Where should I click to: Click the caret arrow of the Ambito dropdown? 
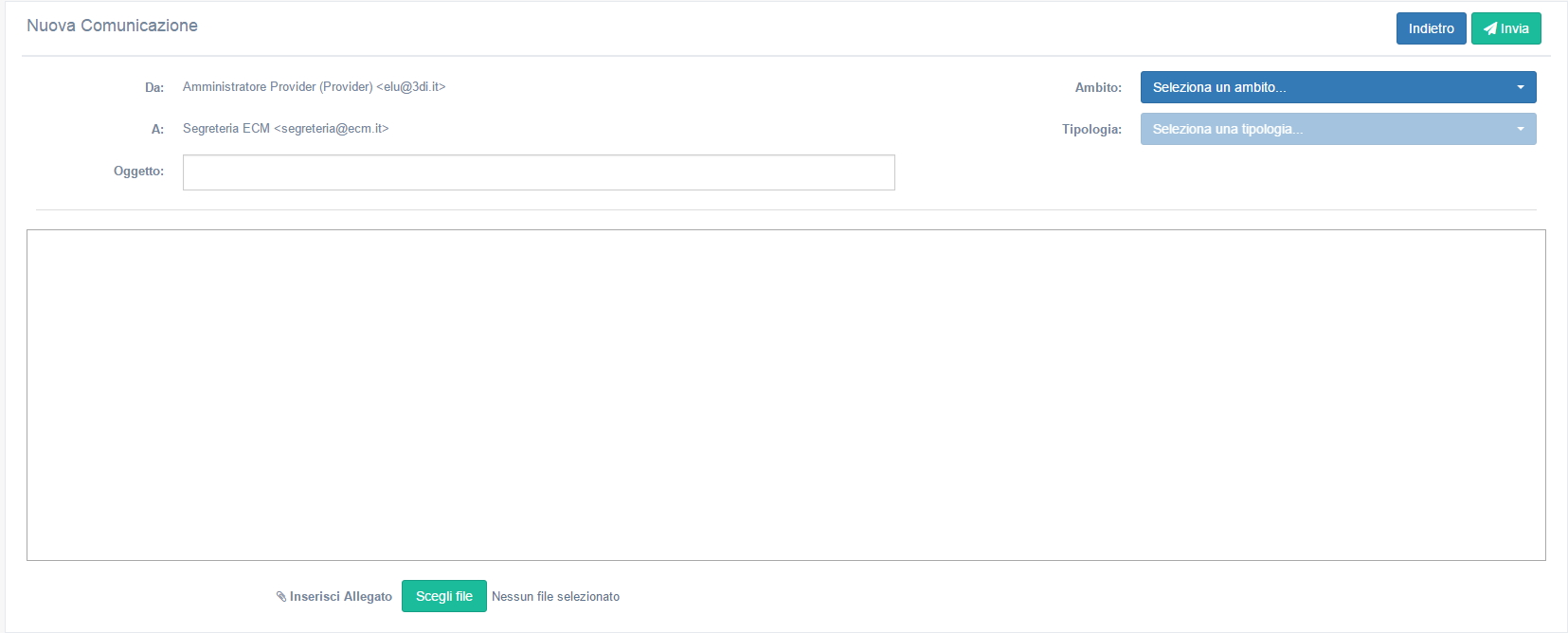click(x=1520, y=87)
